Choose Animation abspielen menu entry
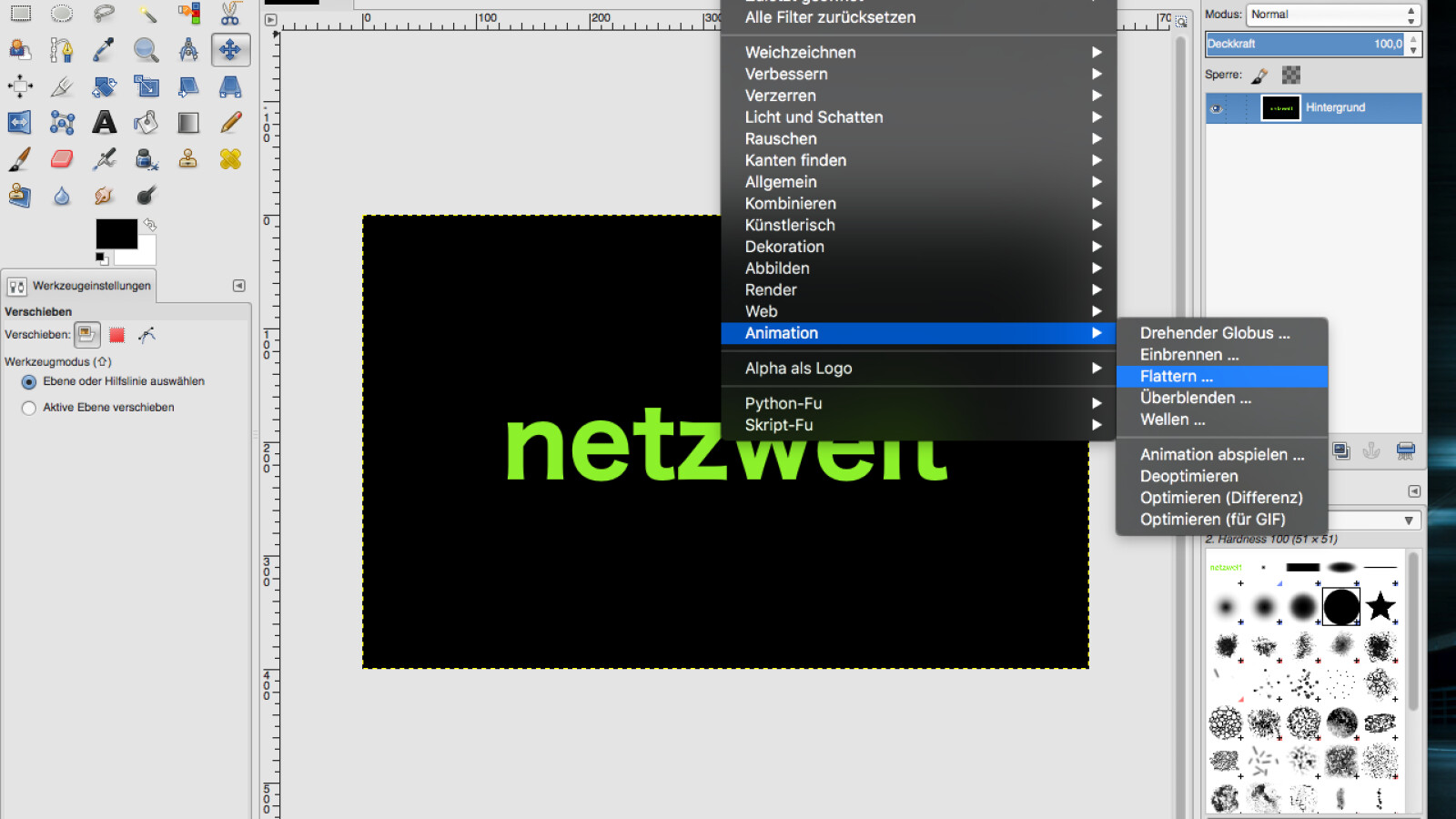Screen dimensions: 1456x819 [1222, 454]
